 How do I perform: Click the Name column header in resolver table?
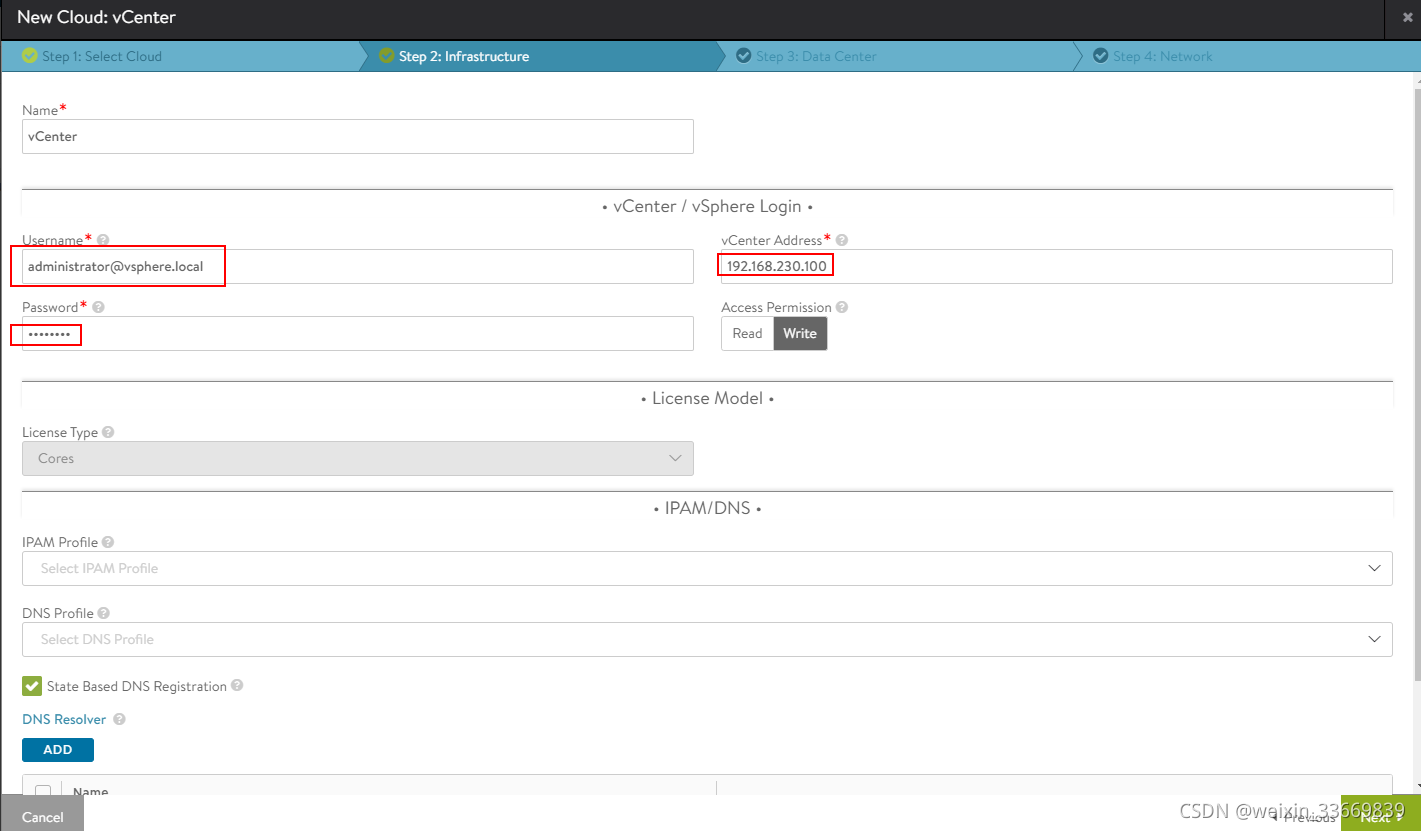[x=90, y=791]
